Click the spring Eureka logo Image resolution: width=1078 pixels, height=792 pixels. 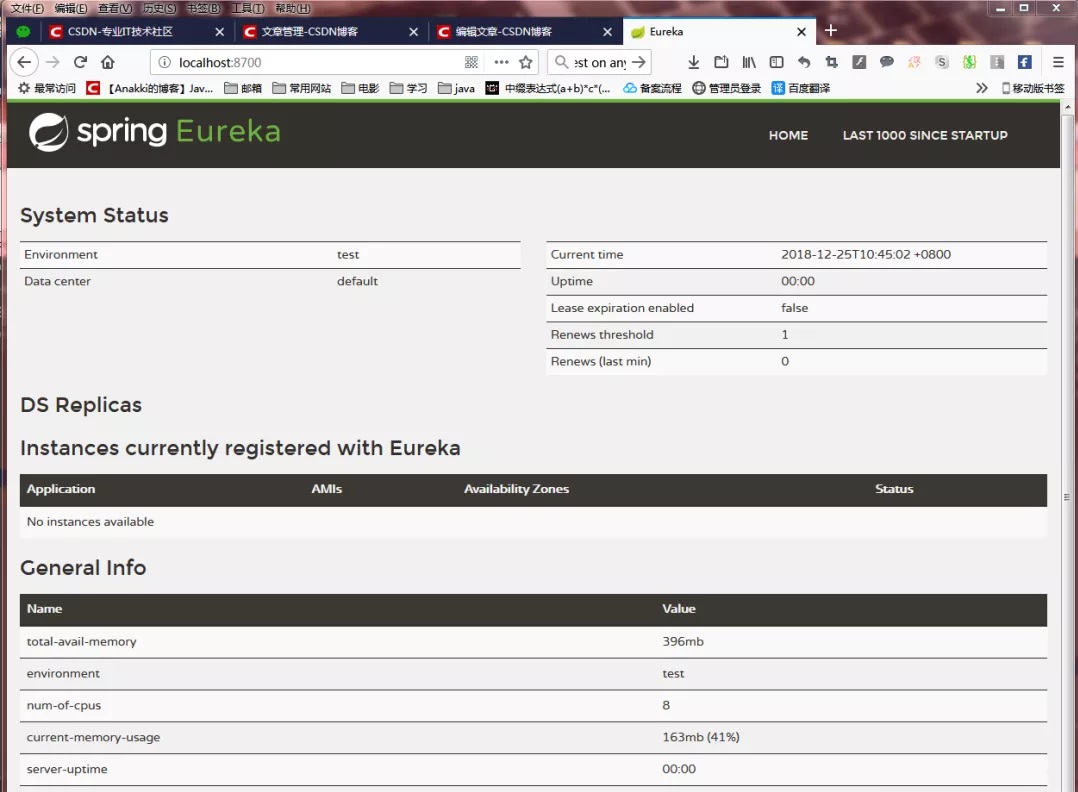tap(155, 132)
